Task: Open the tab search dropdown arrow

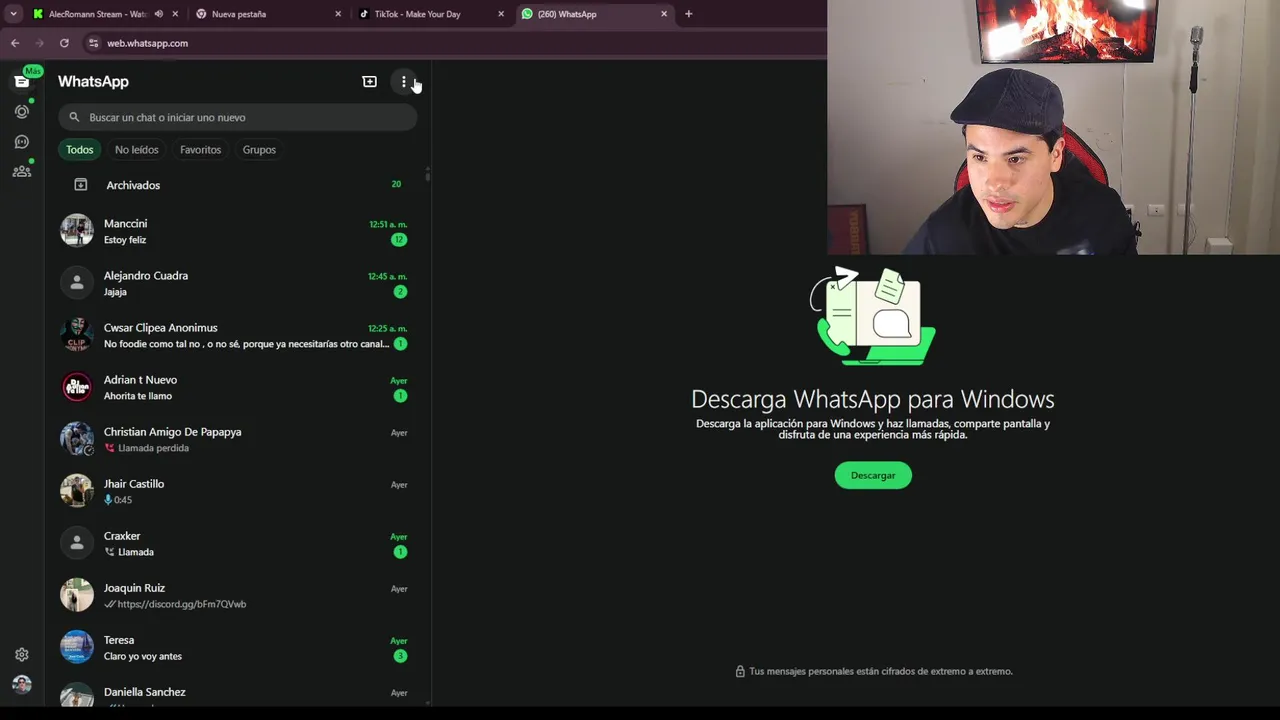Action: (x=13, y=14)
